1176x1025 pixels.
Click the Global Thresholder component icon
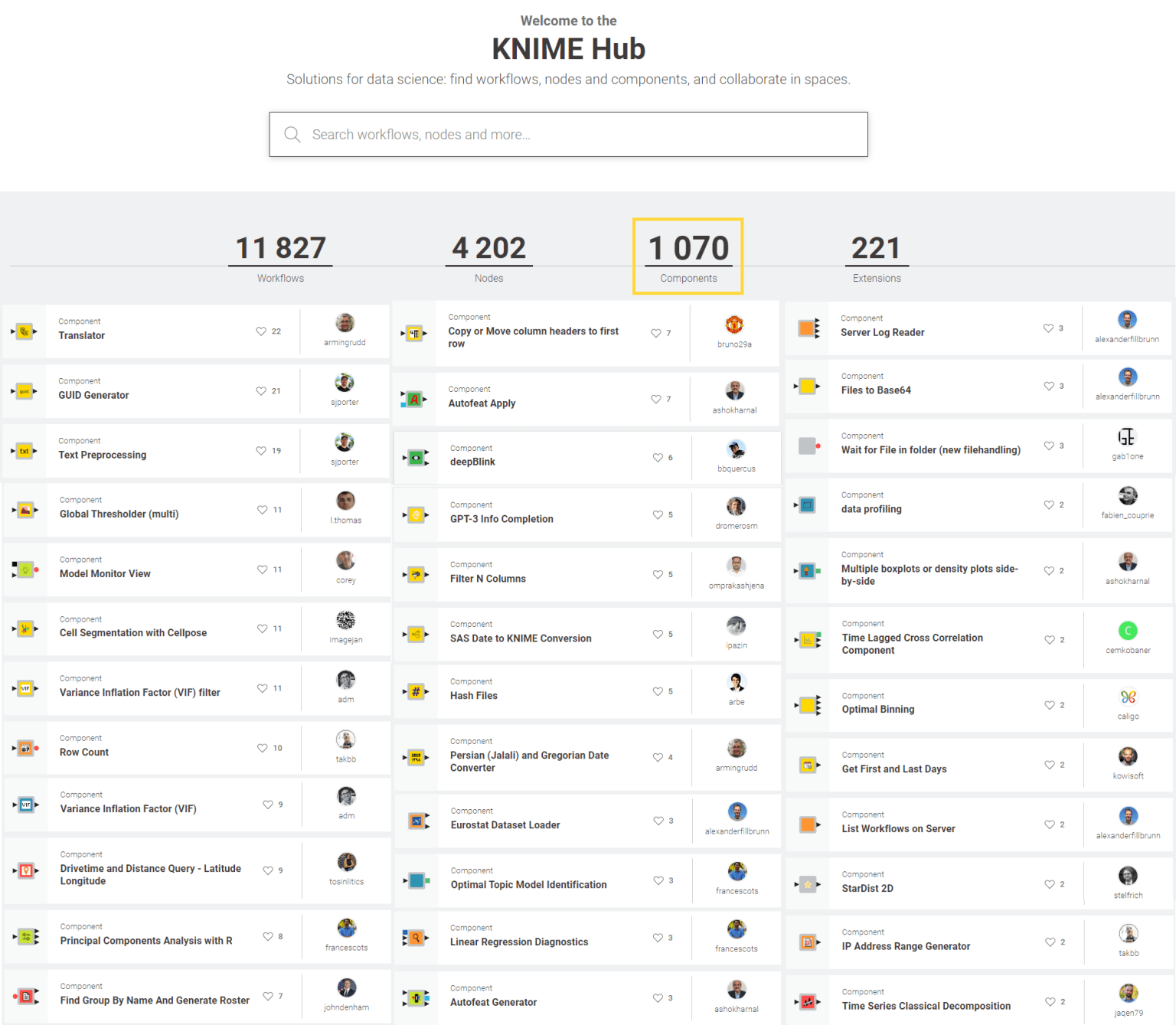pos(25,510)
